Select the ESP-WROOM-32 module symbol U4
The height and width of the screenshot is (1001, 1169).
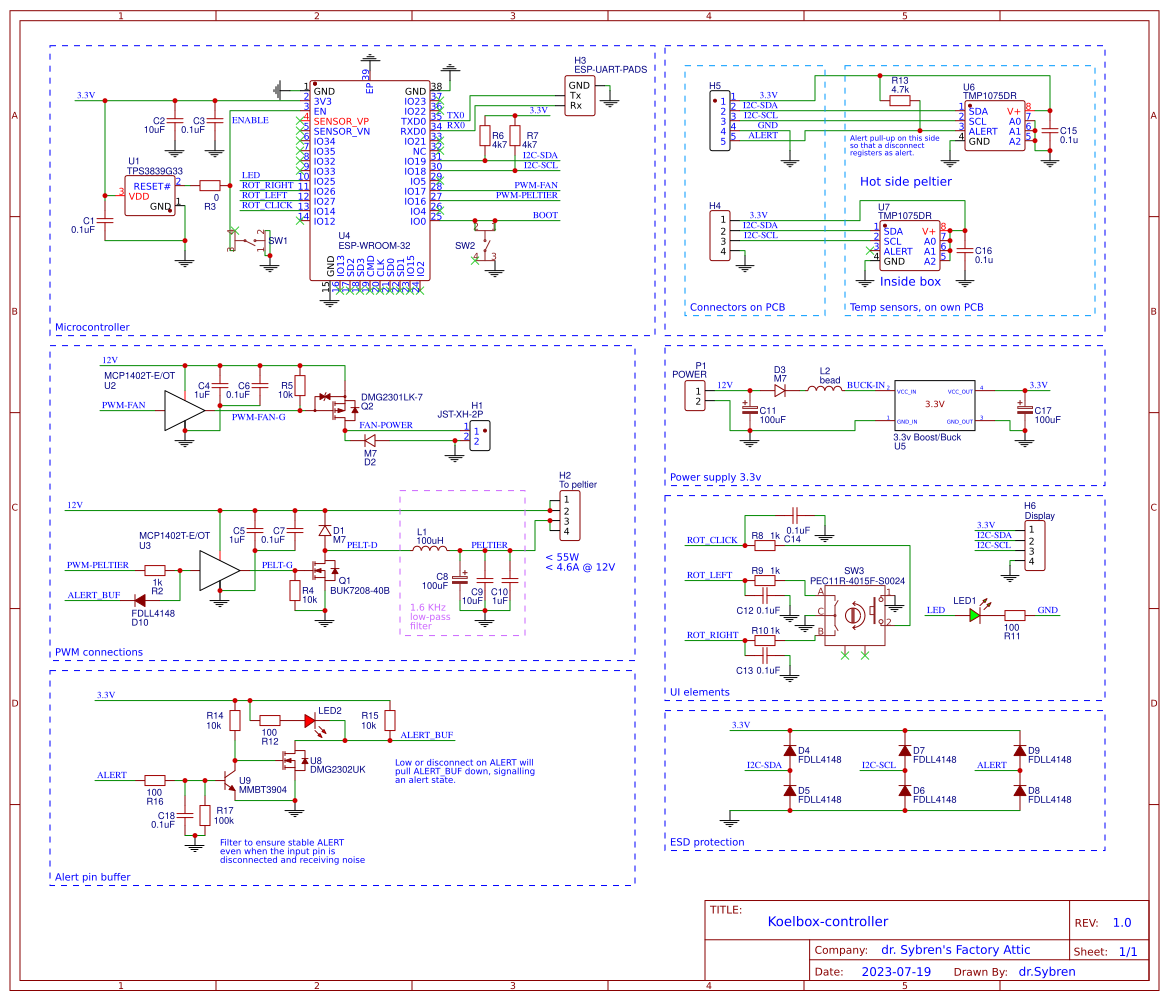(370, 180)
